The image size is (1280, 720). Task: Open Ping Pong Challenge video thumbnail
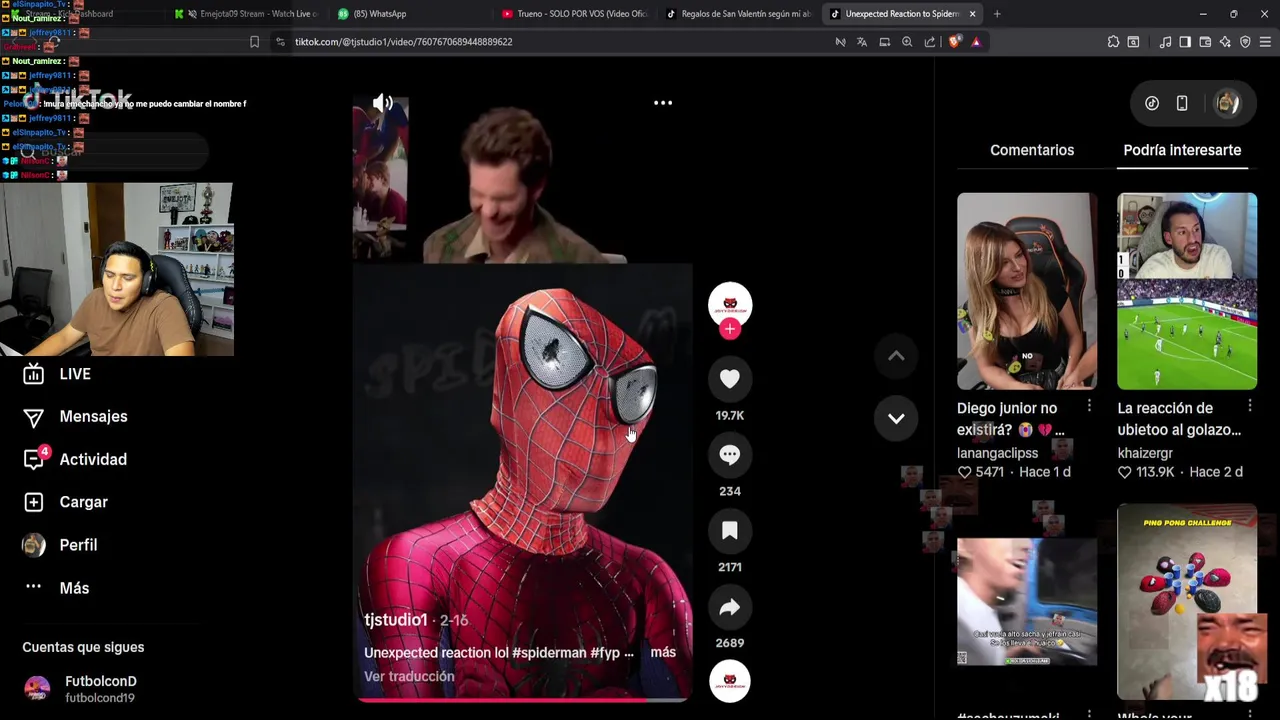[1187, 602]
